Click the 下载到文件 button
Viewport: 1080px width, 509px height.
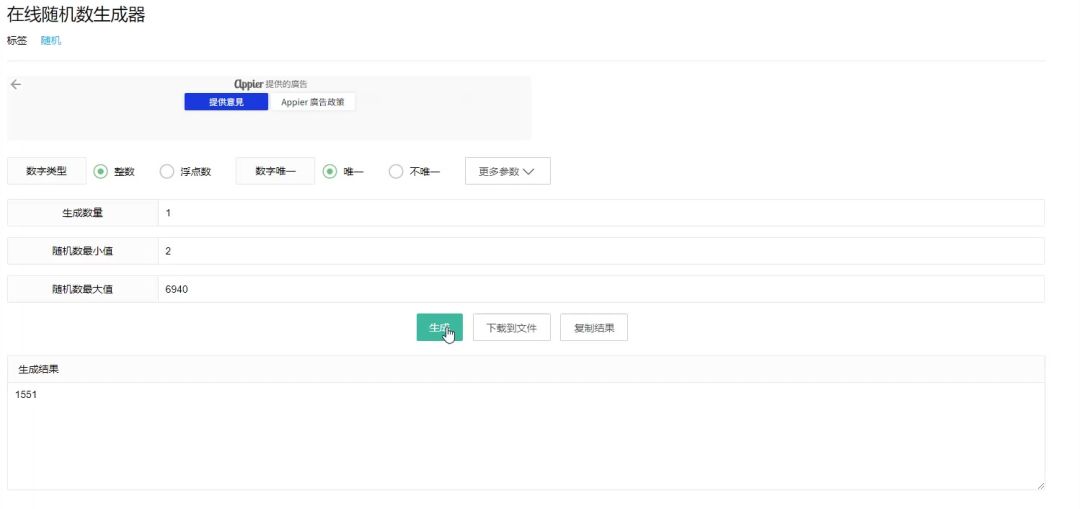click(511, 327)
